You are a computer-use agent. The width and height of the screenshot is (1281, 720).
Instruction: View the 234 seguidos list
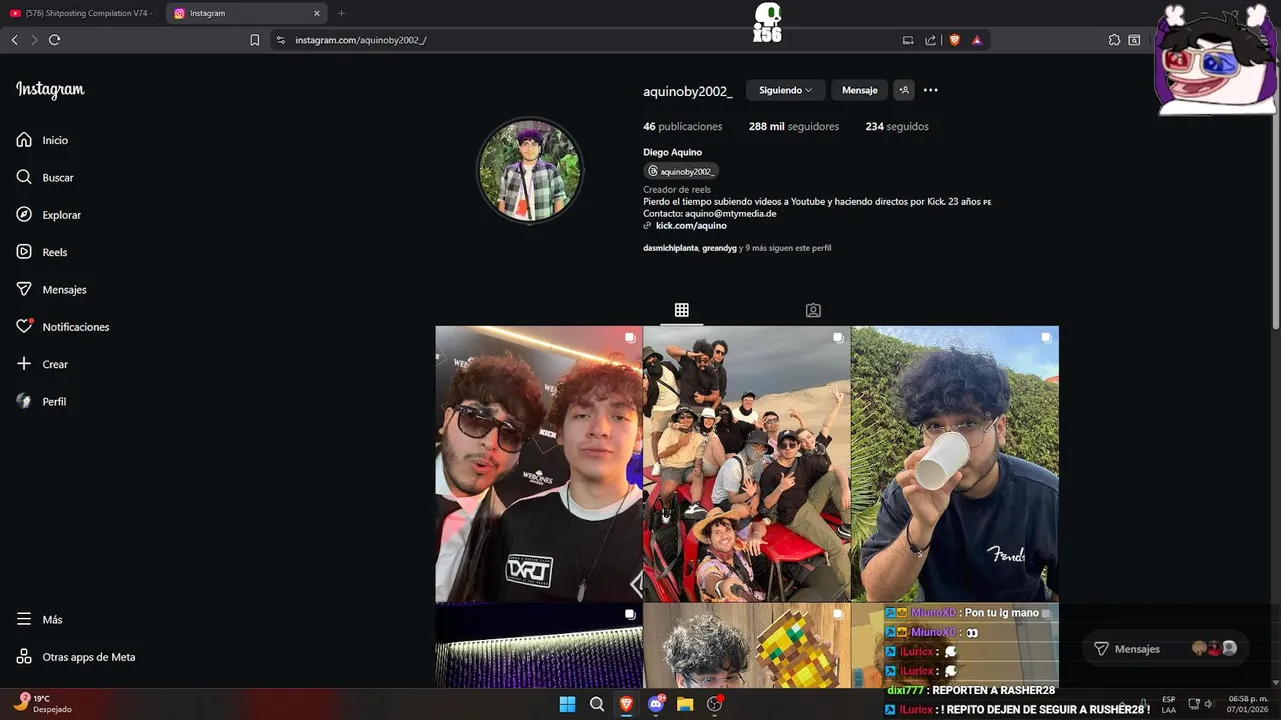897,126
